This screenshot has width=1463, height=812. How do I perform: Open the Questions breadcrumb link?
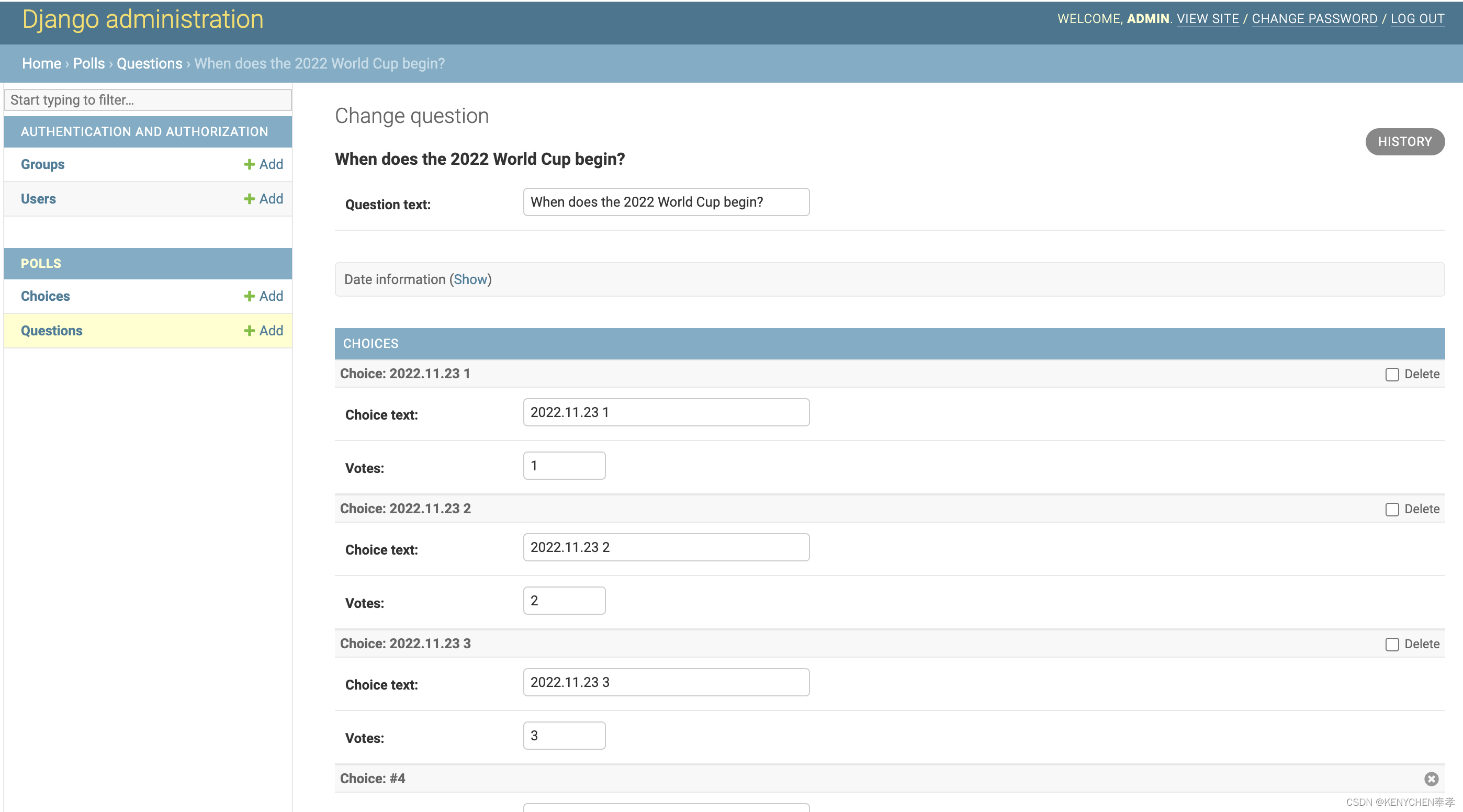pos(149,64)
